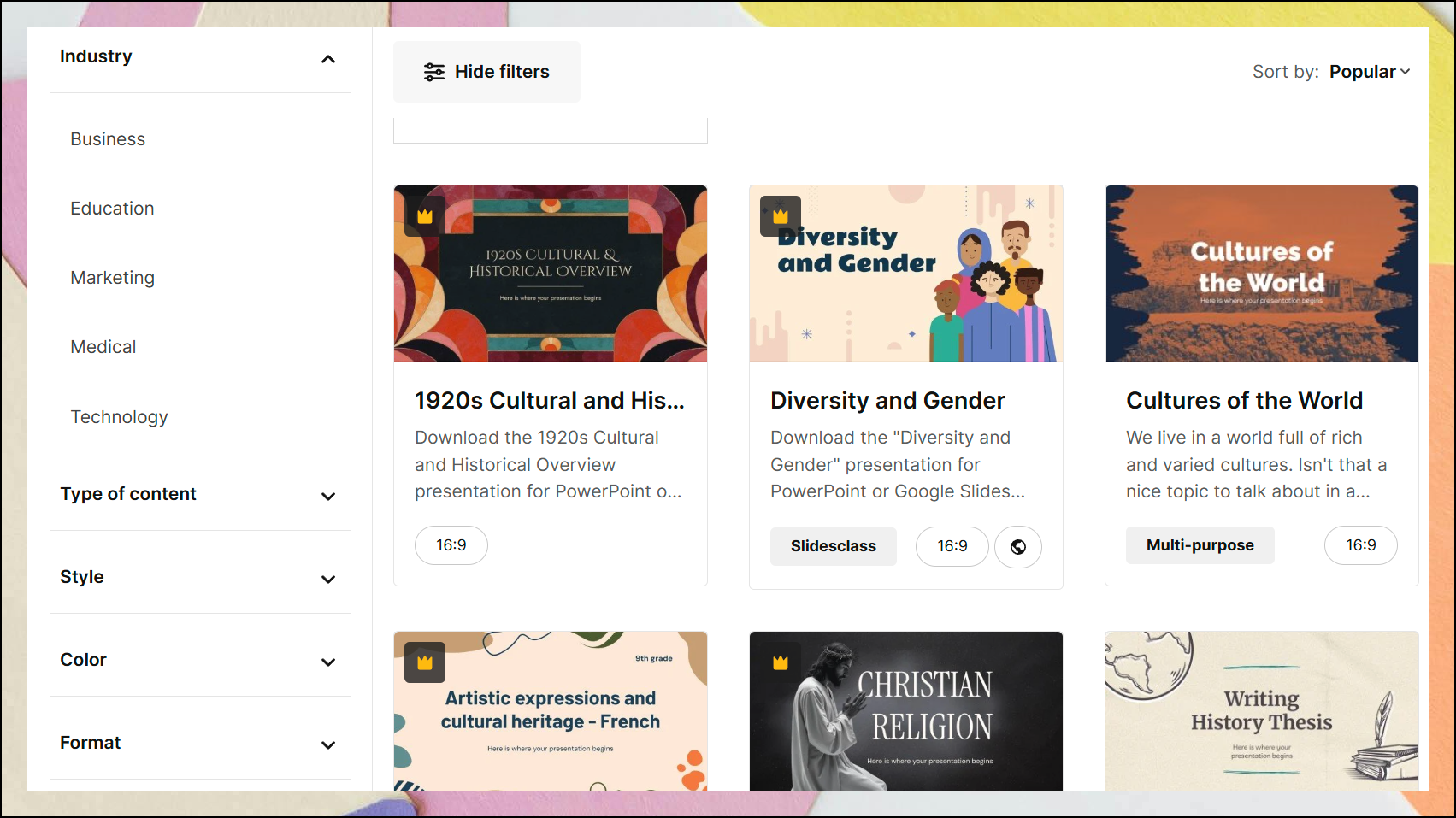Expand the Type of content filter
Viewport: 1456px width, 818px height.
pos(328,497)
